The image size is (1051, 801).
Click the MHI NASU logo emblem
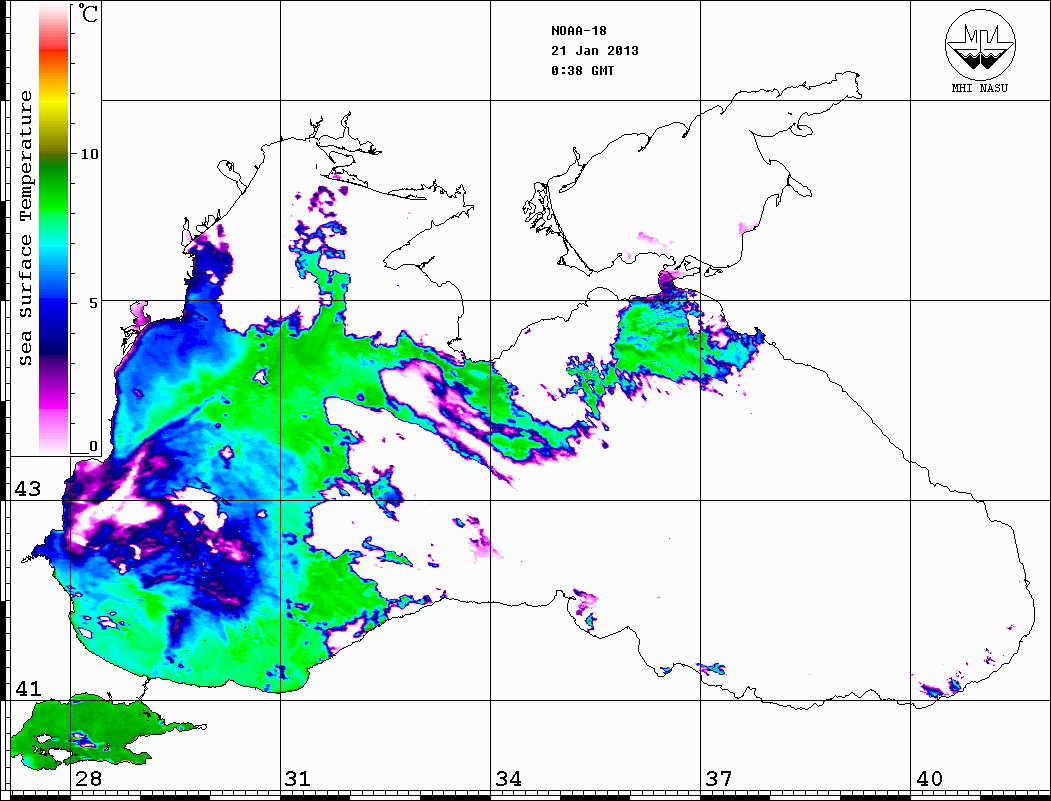click(980, 45)
